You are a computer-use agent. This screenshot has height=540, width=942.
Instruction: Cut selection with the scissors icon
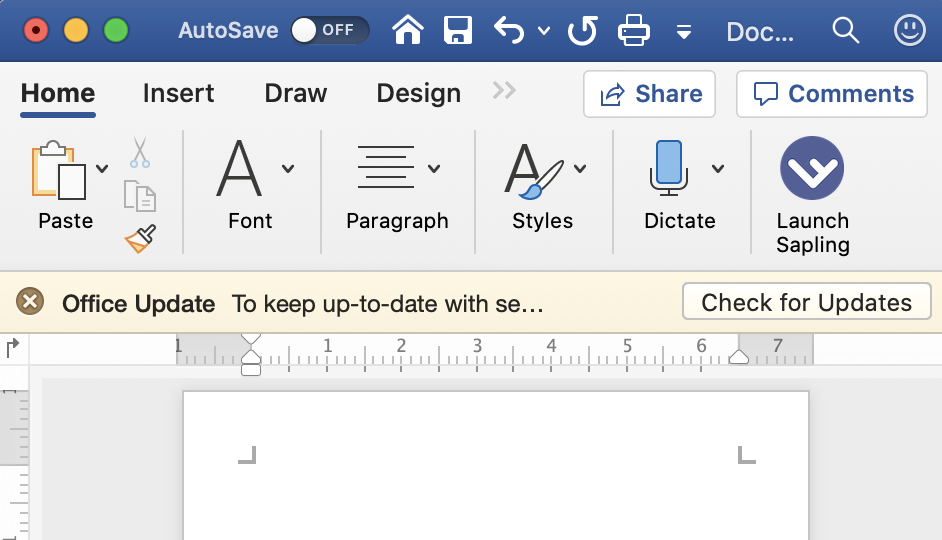[140, 153]
